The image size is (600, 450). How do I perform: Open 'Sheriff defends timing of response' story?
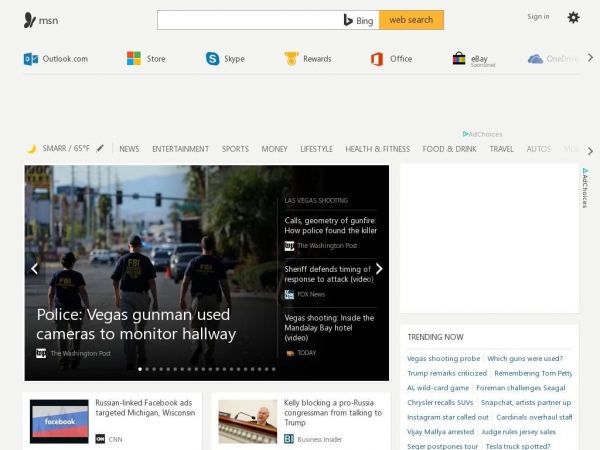pyautogui.click(x=329, y=274)
